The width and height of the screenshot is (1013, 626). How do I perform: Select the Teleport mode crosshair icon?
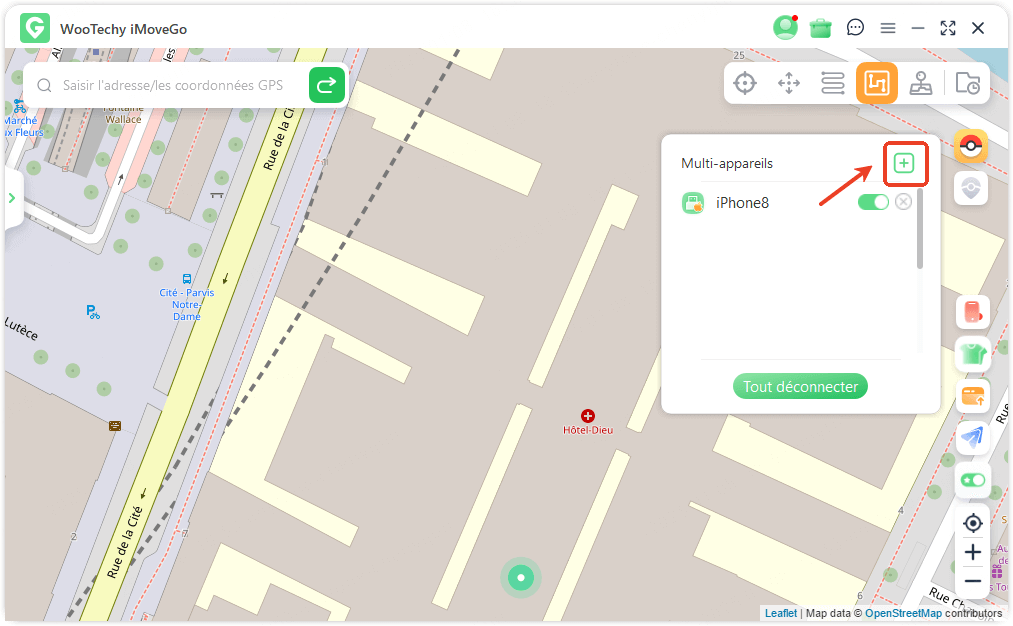pos(745,83)
